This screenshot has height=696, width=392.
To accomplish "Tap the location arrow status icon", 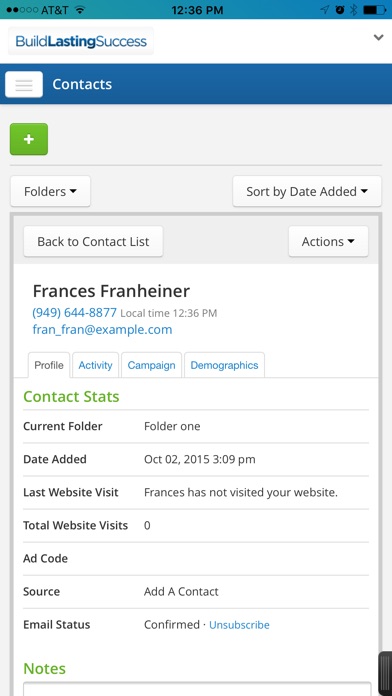I will pyautogui.click(x=325, y=10).
